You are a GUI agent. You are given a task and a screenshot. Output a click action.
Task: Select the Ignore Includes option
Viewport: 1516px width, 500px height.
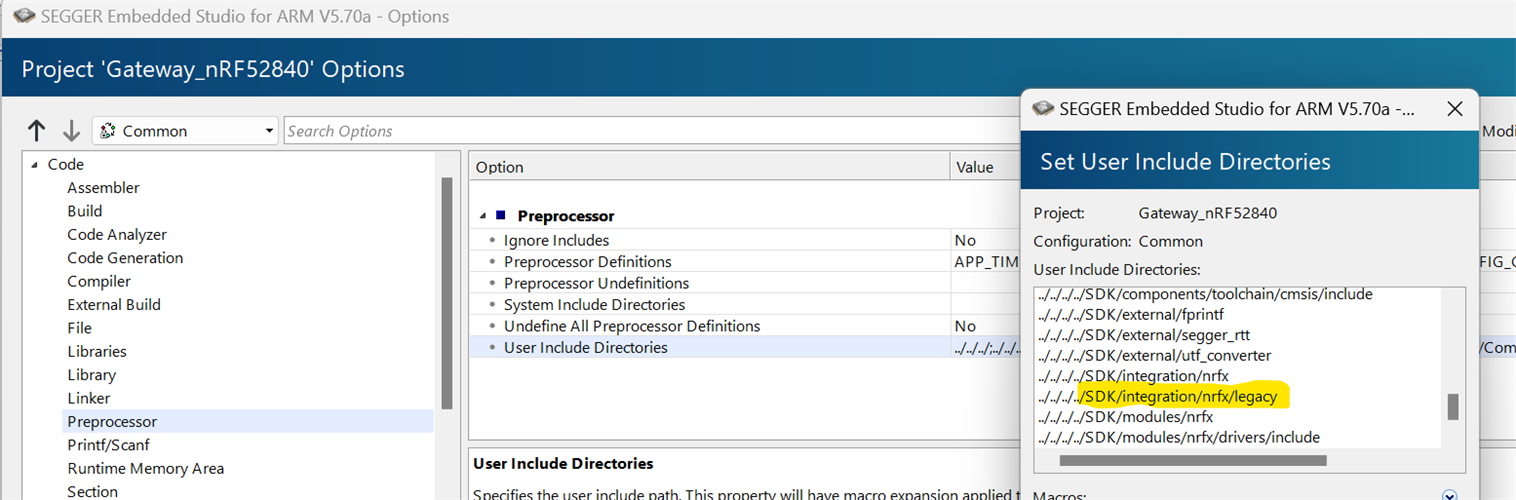556,240
